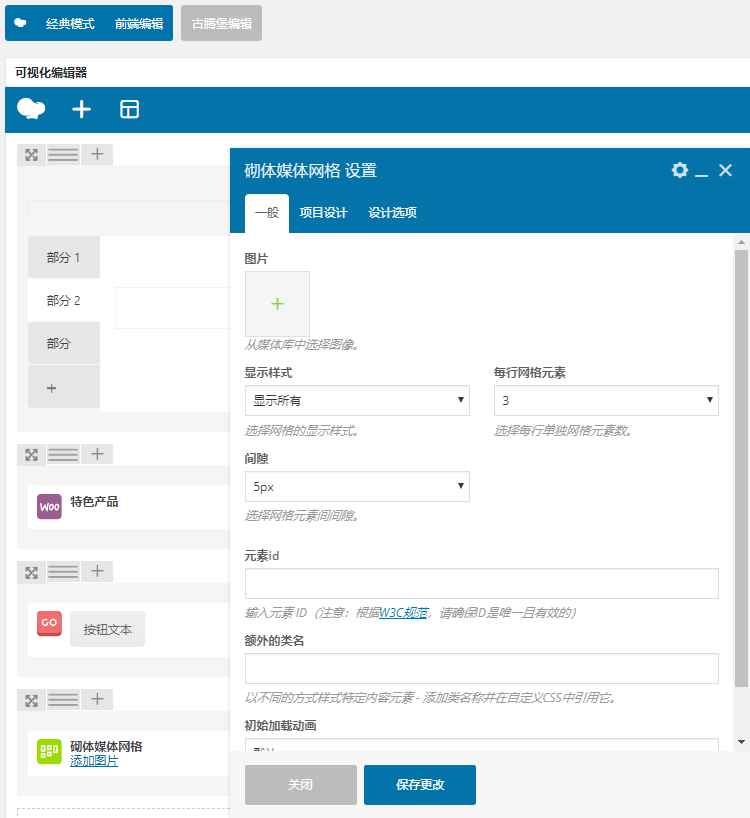Click into the 元素id input field
750x818 pixels.
(481, 583)
